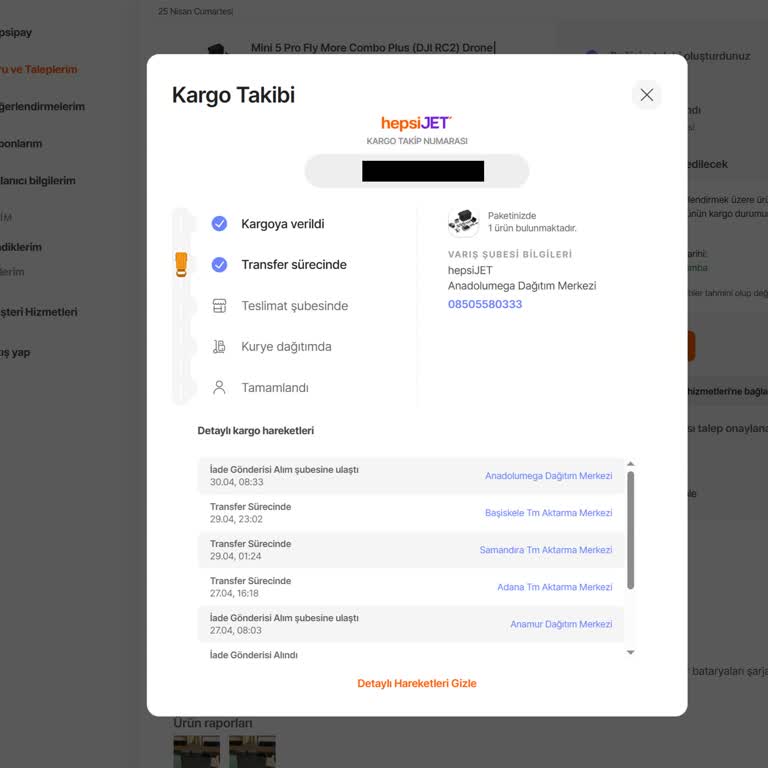
Task: Open Adana Tm Aktarma Merkezi link
Action: point(554,587)
